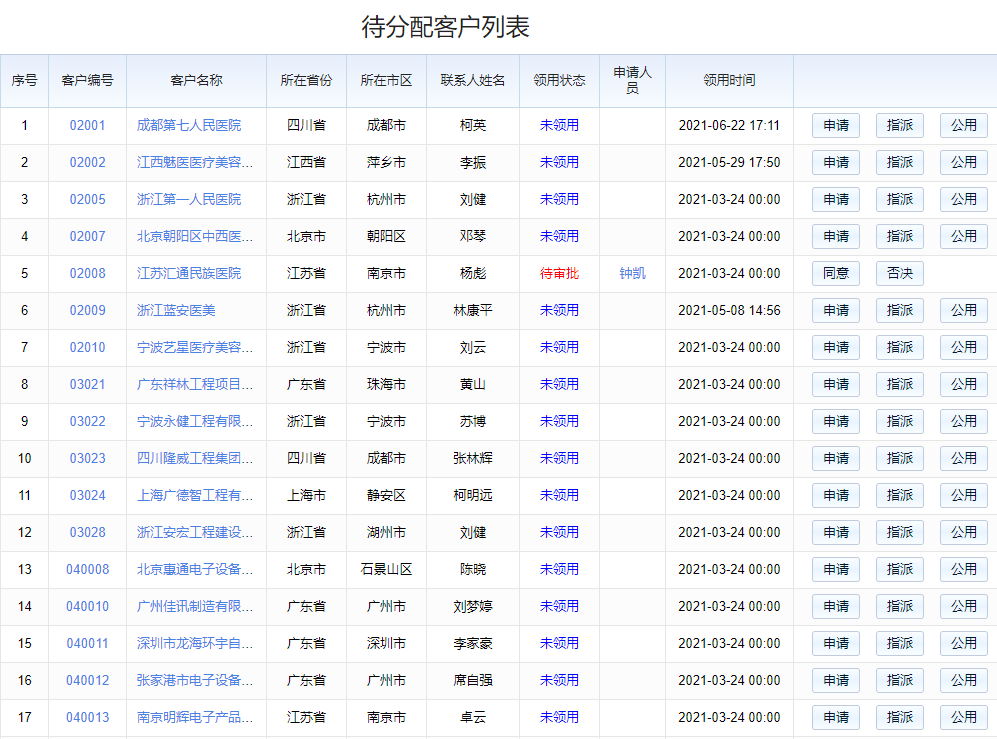Click the 客户名称 column header
The height and width of the screenshot is (739, 997).
[196, 81]
